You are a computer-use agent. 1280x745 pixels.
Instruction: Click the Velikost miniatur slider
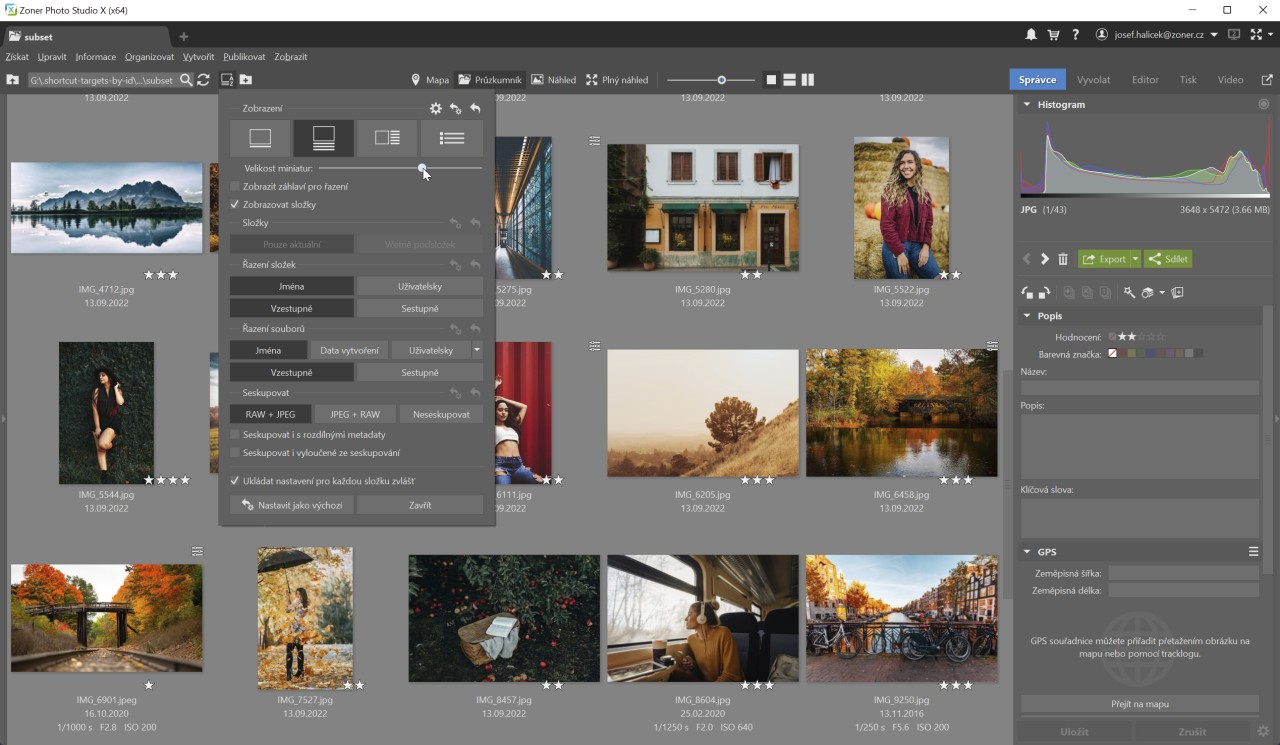[x=422, y=168]
